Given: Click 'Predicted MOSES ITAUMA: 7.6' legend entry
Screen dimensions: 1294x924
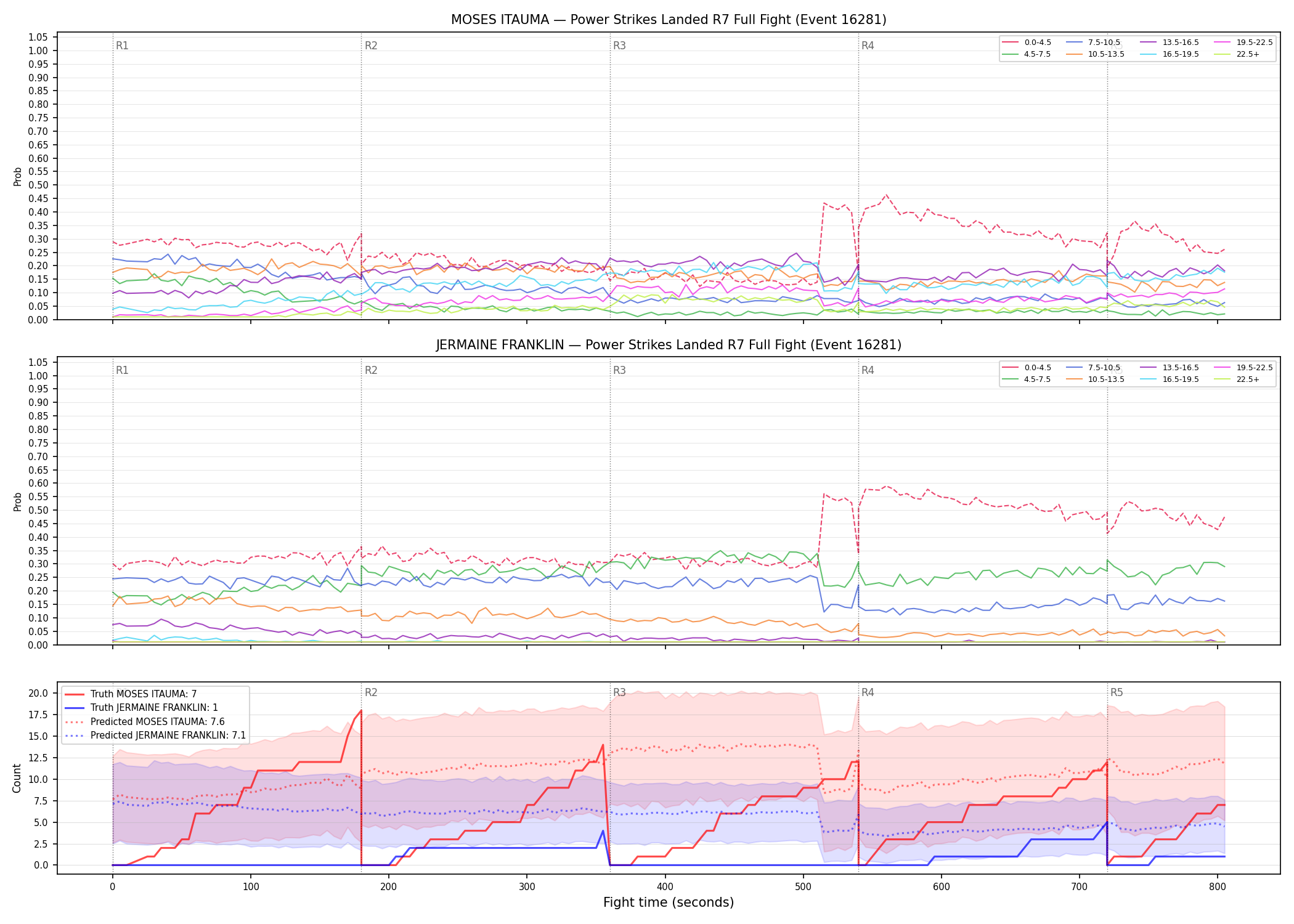Looking at the screenshot, I should point(145,722).
